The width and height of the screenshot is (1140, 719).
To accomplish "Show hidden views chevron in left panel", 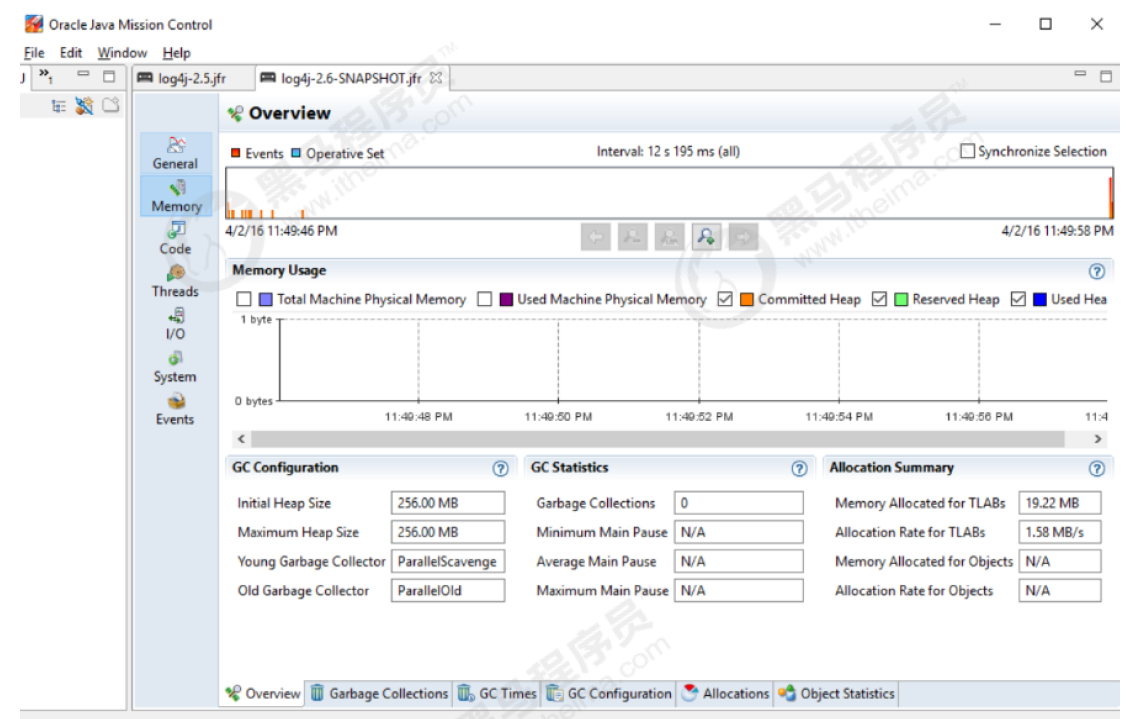I will click(x=46, y=74).
